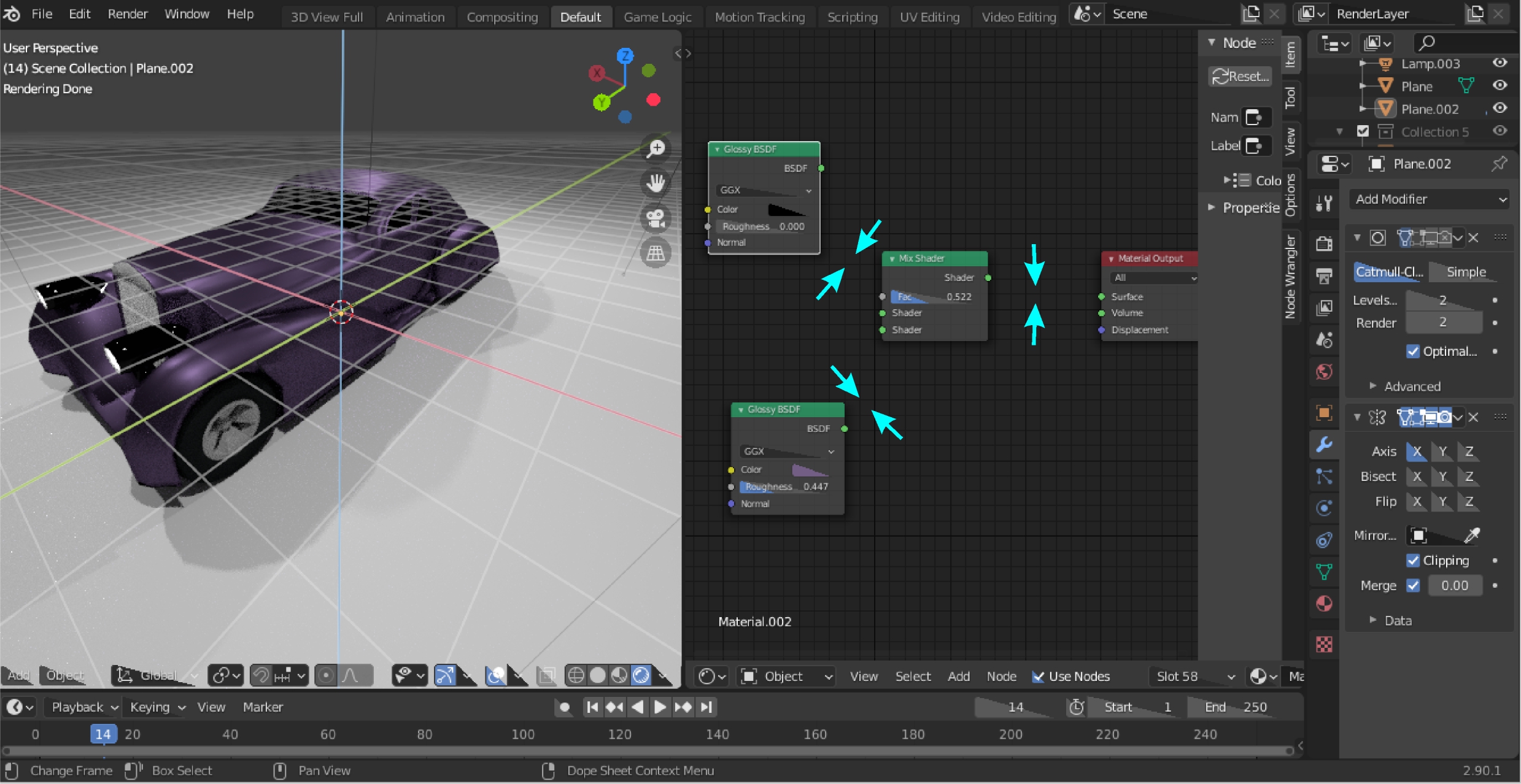Screen dimensions: 1521x784
Task: Open the Modifier properties wrench tab
Action: [x=1324, y=445]
